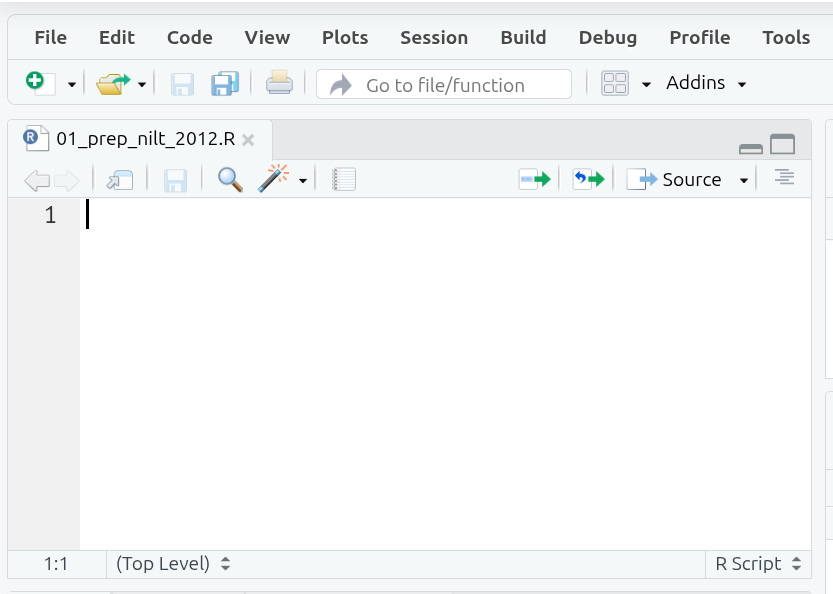Toggle the document outline panel
This screenshot has width=833, height=594.
click(784, 178)
